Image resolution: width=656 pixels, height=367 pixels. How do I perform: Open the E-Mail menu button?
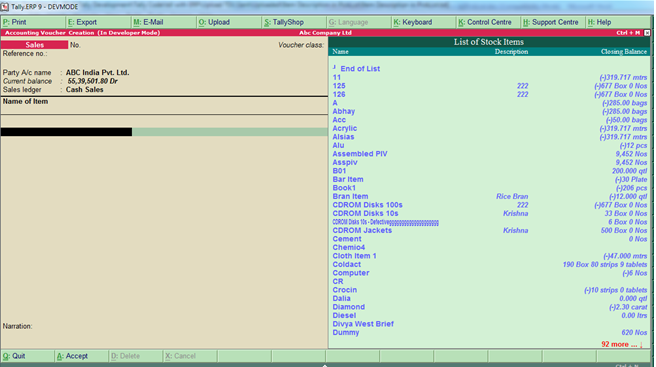(x=164, y=22)
